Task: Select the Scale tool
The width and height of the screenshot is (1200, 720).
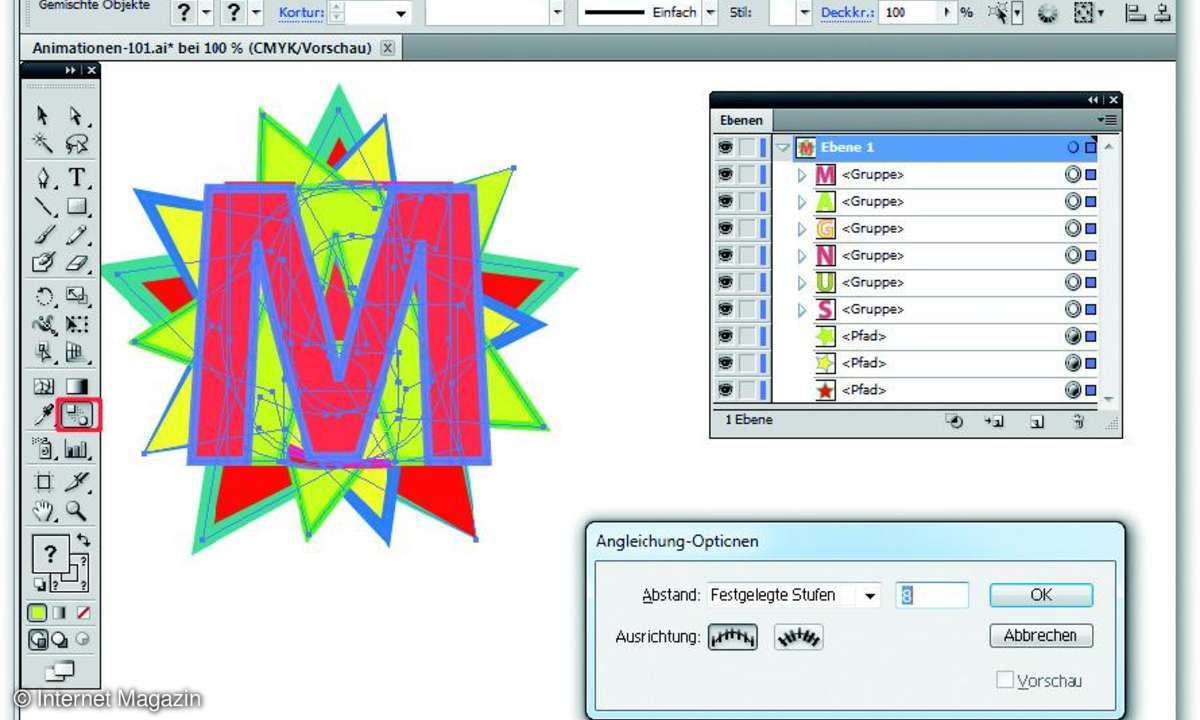Action: coord(77,297)
